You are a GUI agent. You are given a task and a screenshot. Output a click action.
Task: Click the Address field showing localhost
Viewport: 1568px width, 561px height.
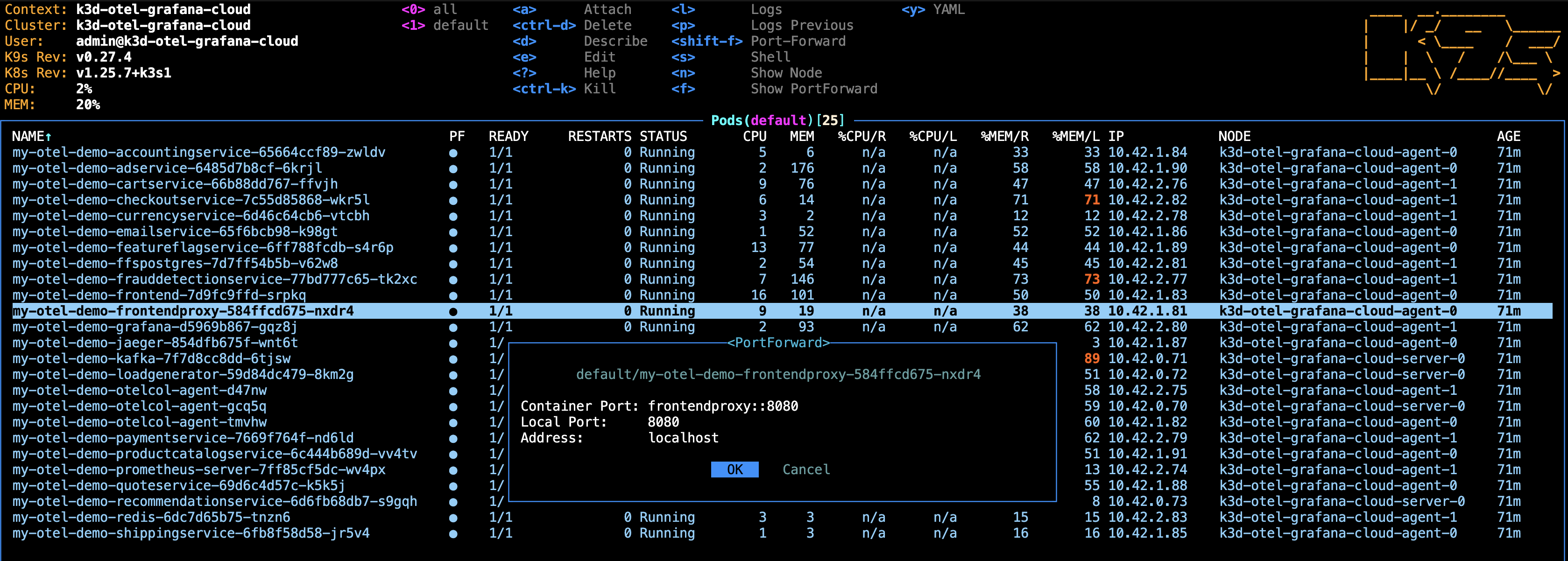683,437
